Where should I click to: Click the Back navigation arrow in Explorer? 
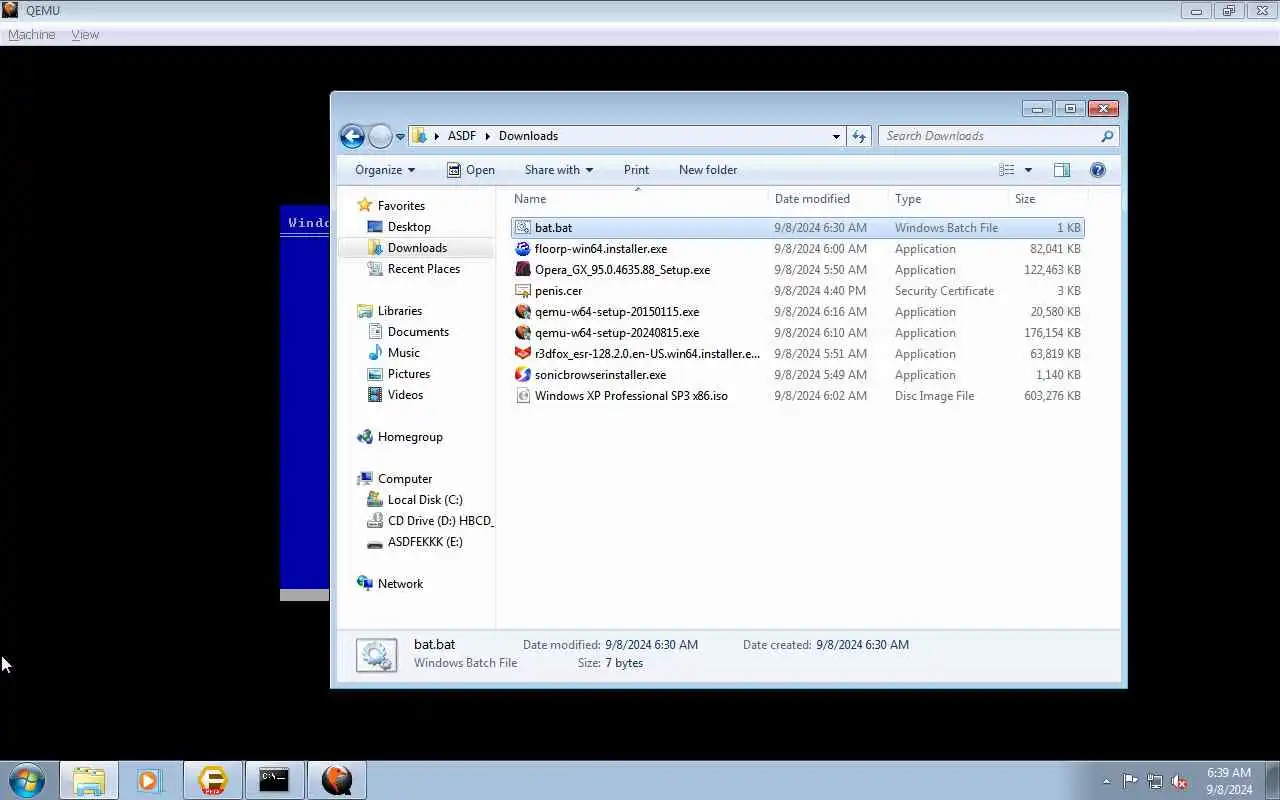click(352, 136)
